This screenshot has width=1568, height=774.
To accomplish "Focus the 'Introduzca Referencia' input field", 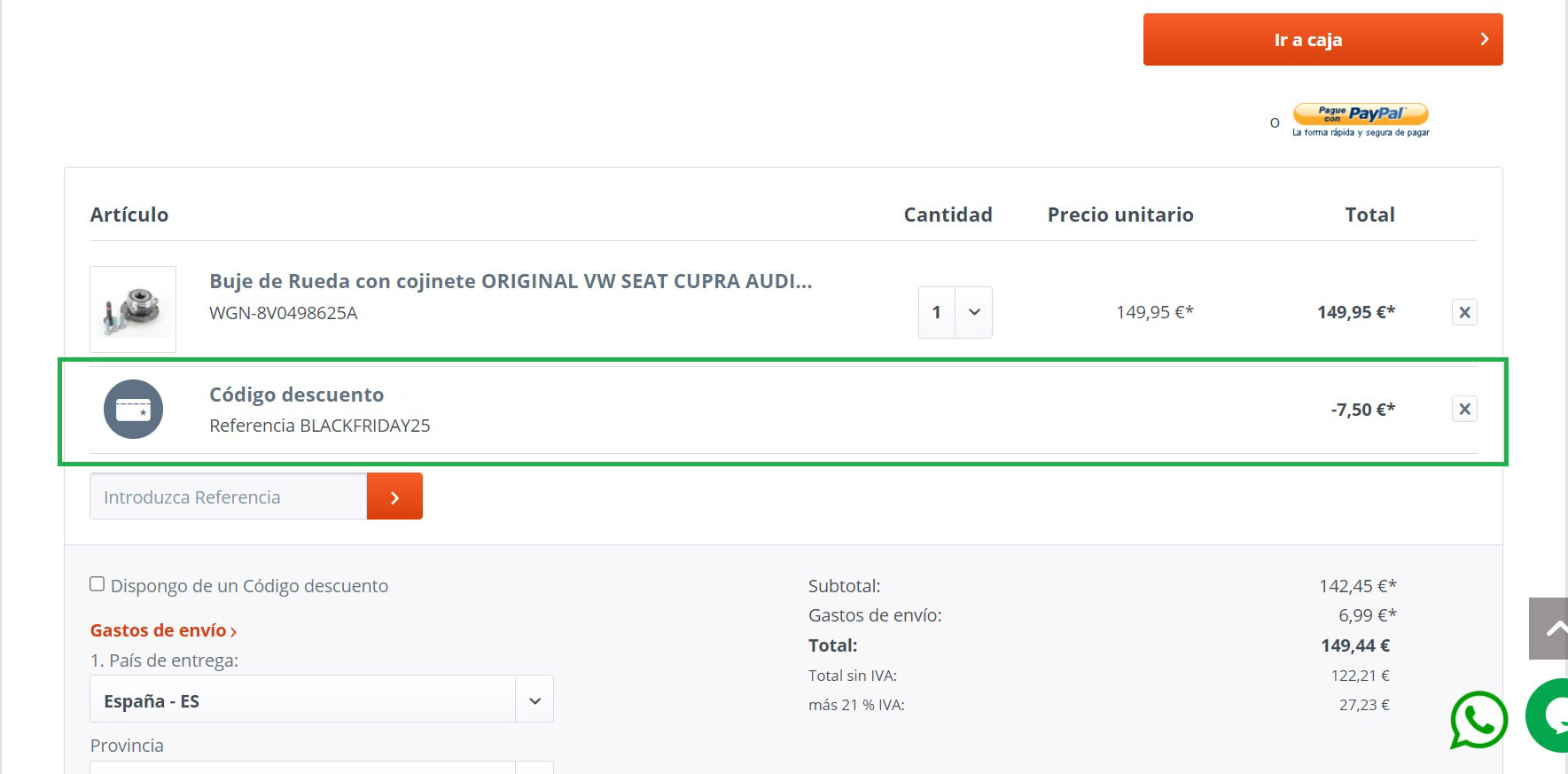I will click(228, 496).
